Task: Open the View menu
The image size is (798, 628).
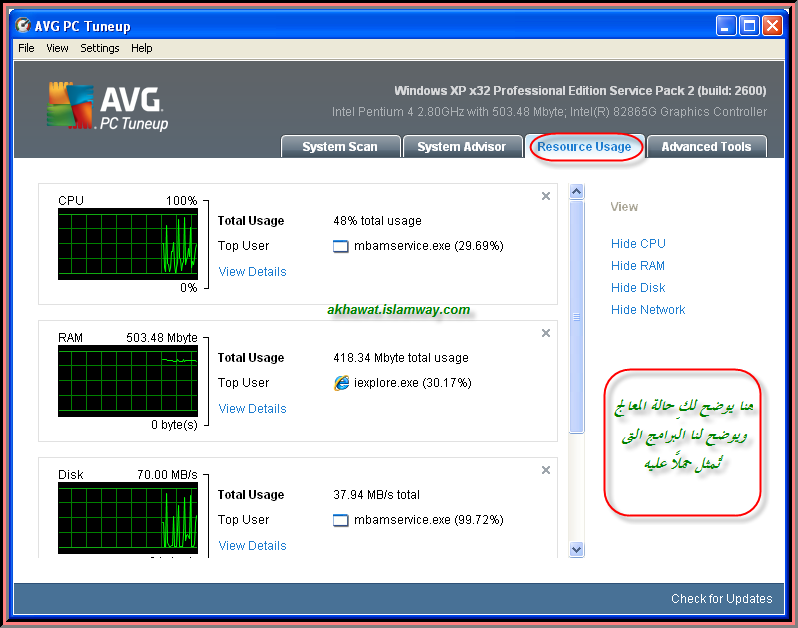Action: point(57,48)
